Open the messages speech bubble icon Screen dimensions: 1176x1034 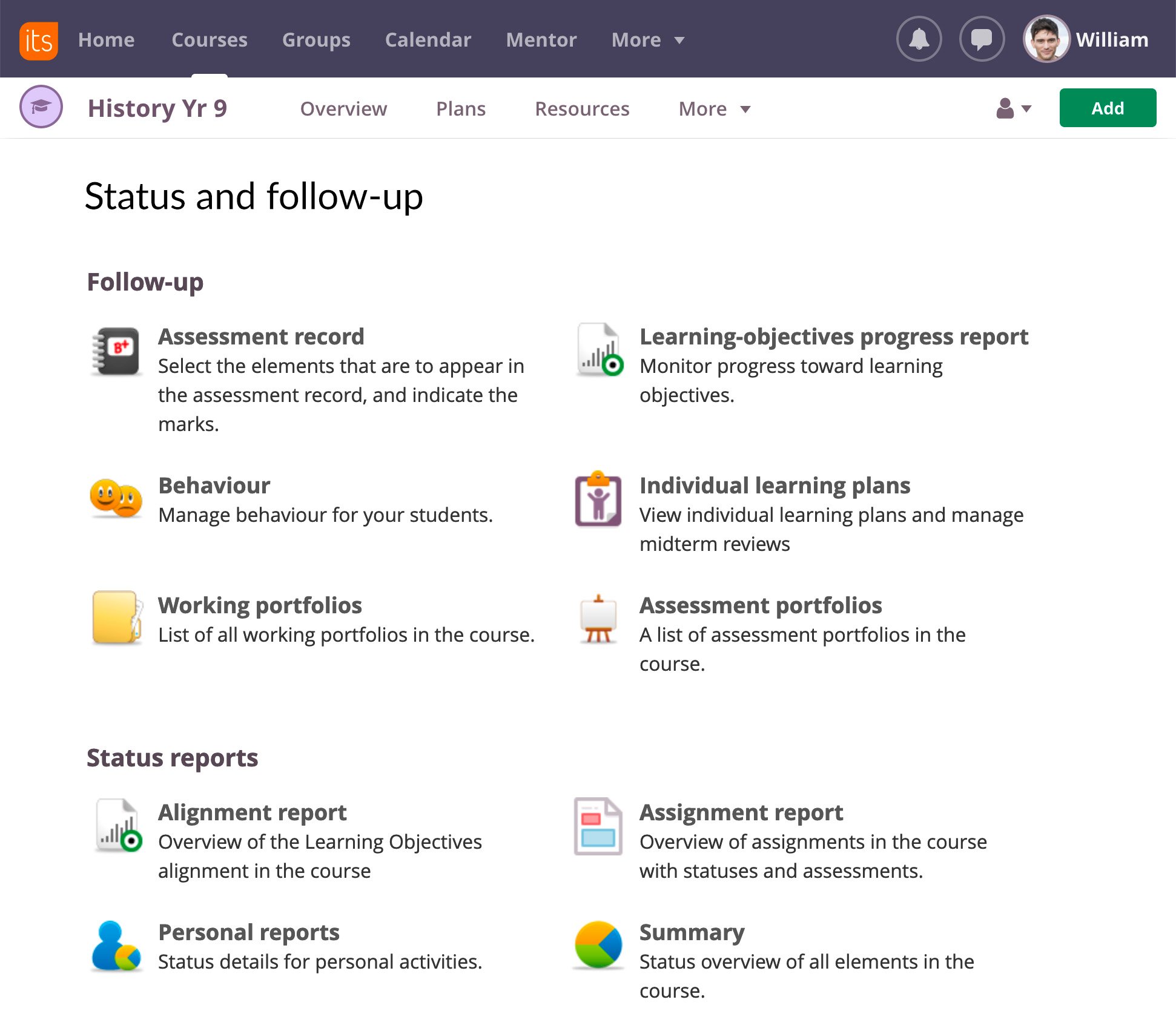point(982,39)
